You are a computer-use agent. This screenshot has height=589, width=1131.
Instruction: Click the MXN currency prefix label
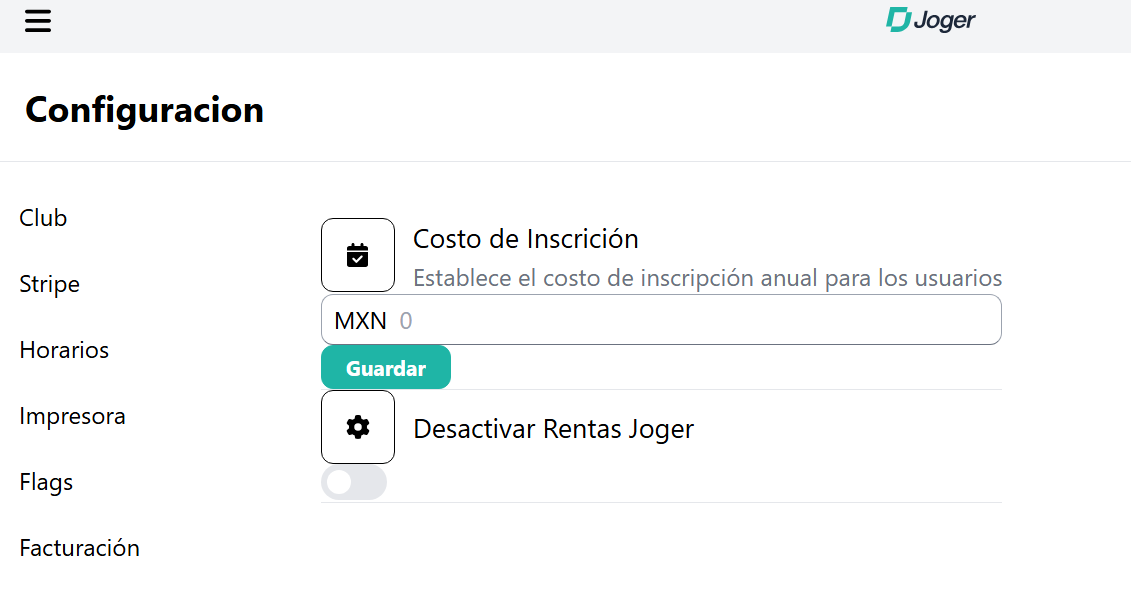pyautogui.click(x=360, y=321)
